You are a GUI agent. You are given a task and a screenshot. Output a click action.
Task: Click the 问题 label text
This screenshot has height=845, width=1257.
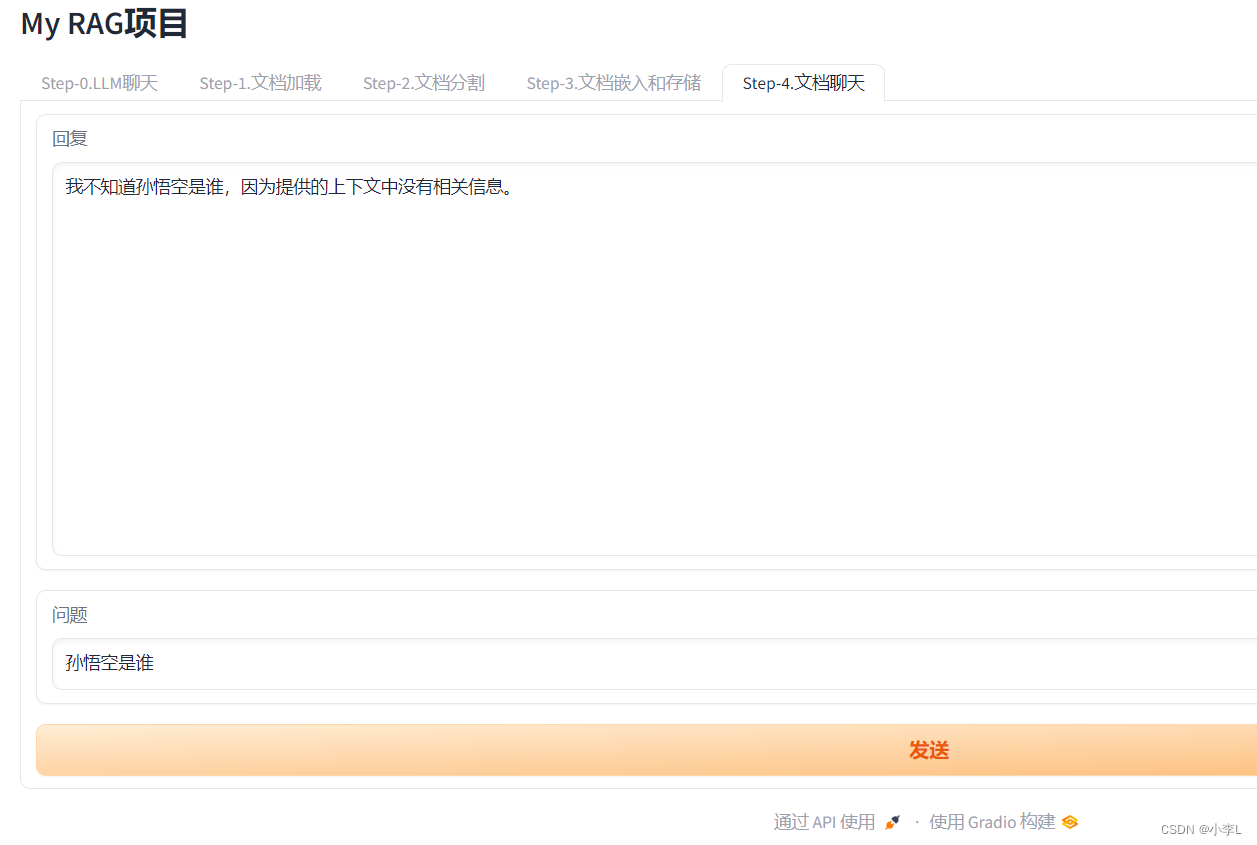(70, 615)
